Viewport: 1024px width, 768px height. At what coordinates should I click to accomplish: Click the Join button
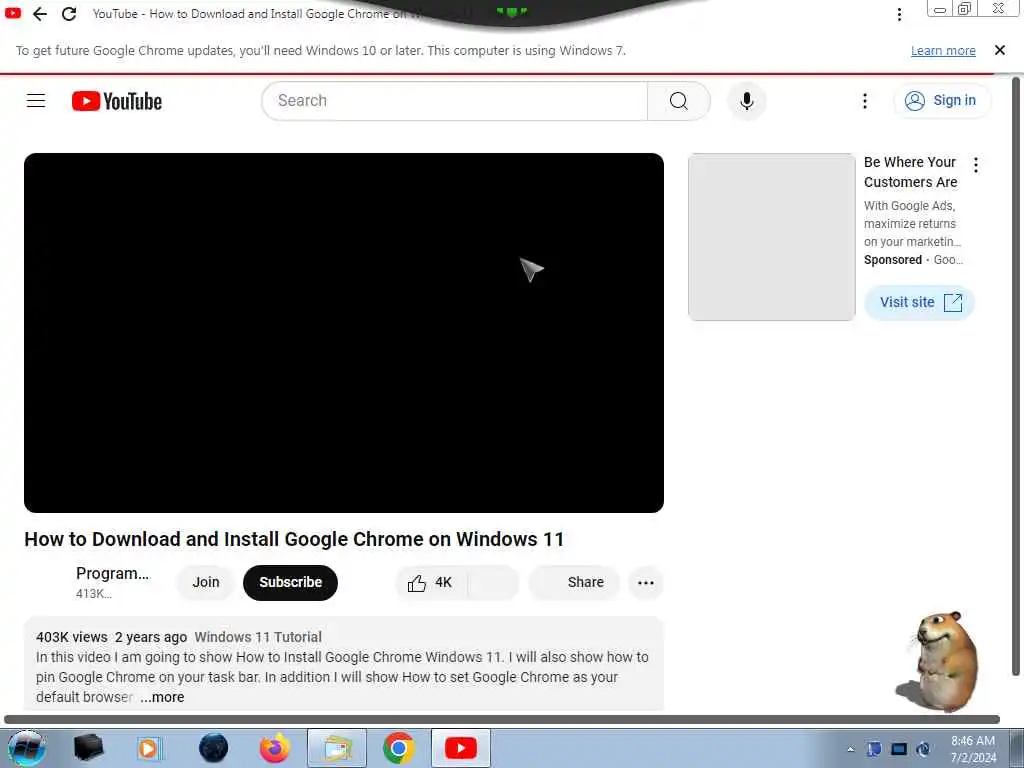[206, 582]
